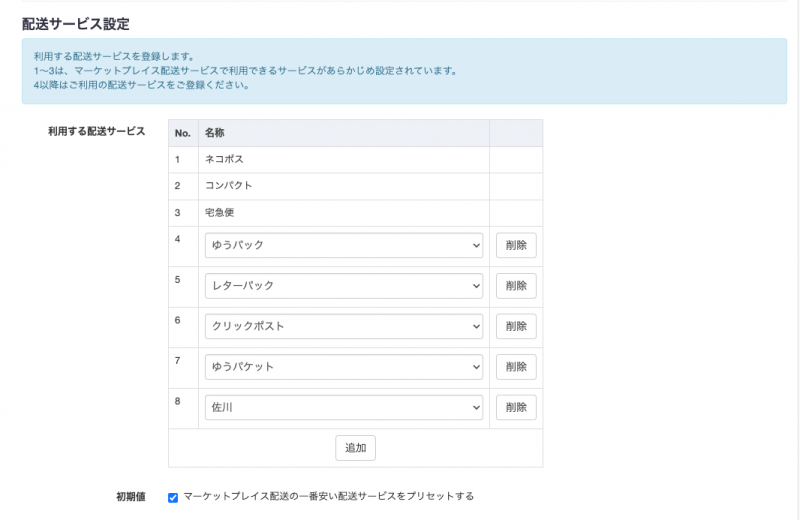This screenshot has width=800, height=520.
Task: Delete row 8 佐川 with 削除
Action: tap(516, 408)
